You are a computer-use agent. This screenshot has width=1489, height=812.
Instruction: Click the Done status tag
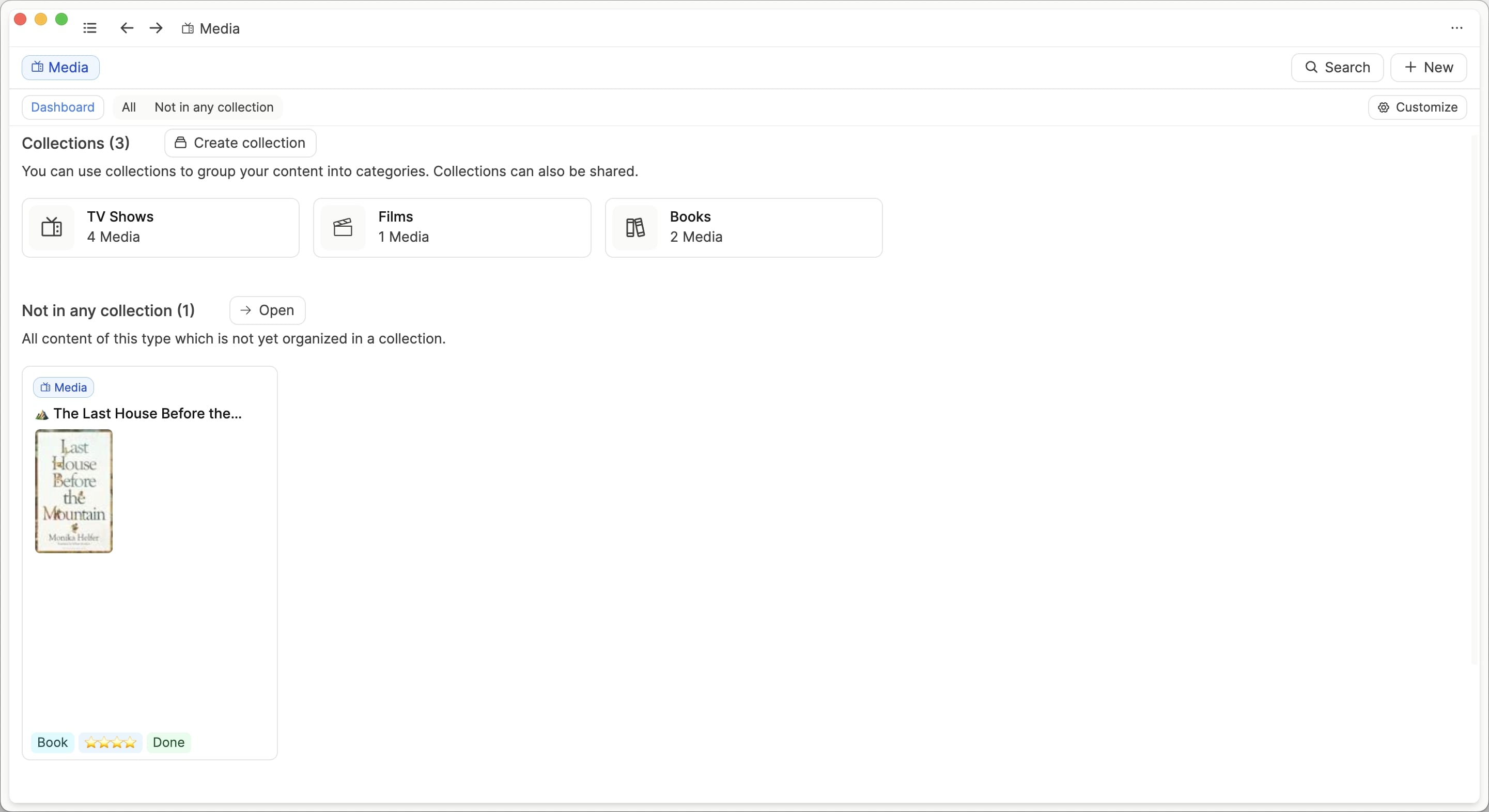pyautogui.click(x=168, y=742)
